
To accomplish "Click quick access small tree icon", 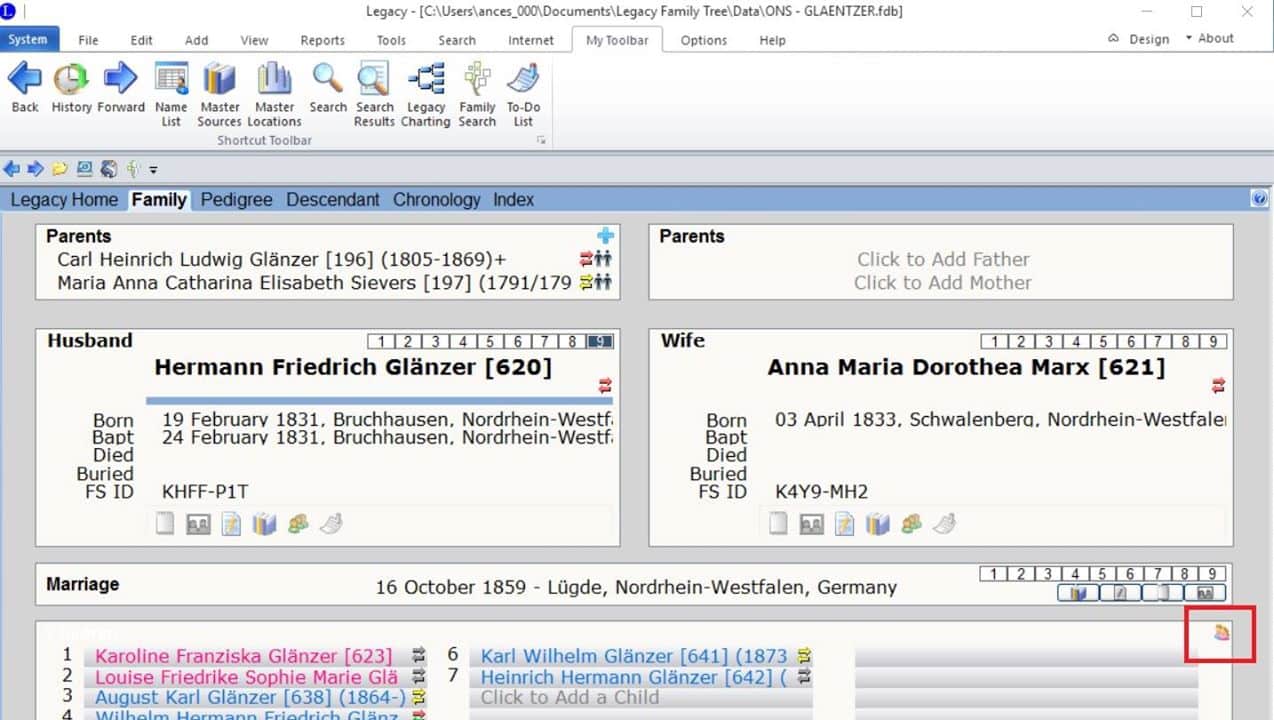I will coord(131,168).
